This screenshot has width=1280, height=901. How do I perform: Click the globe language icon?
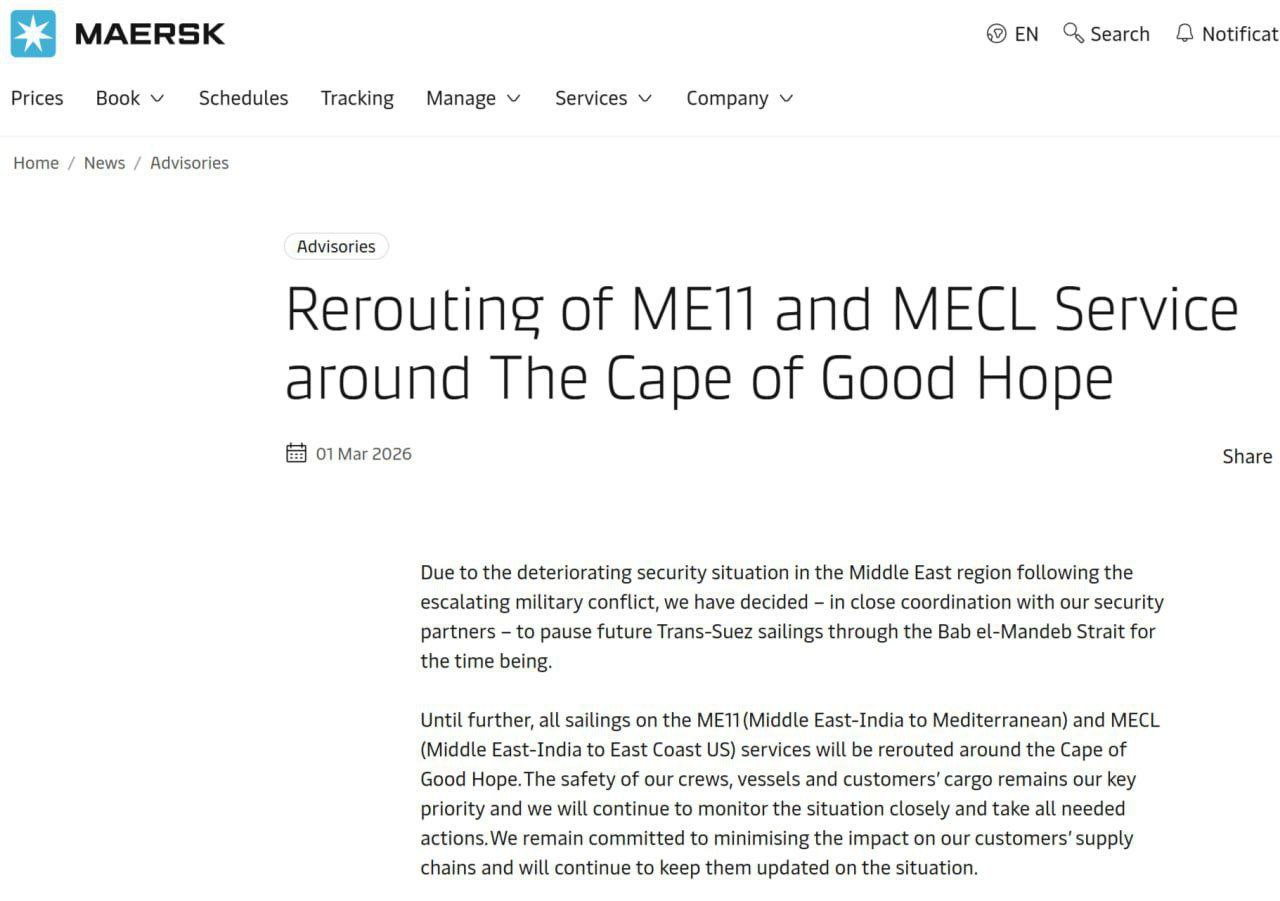[x=996, y=34]
